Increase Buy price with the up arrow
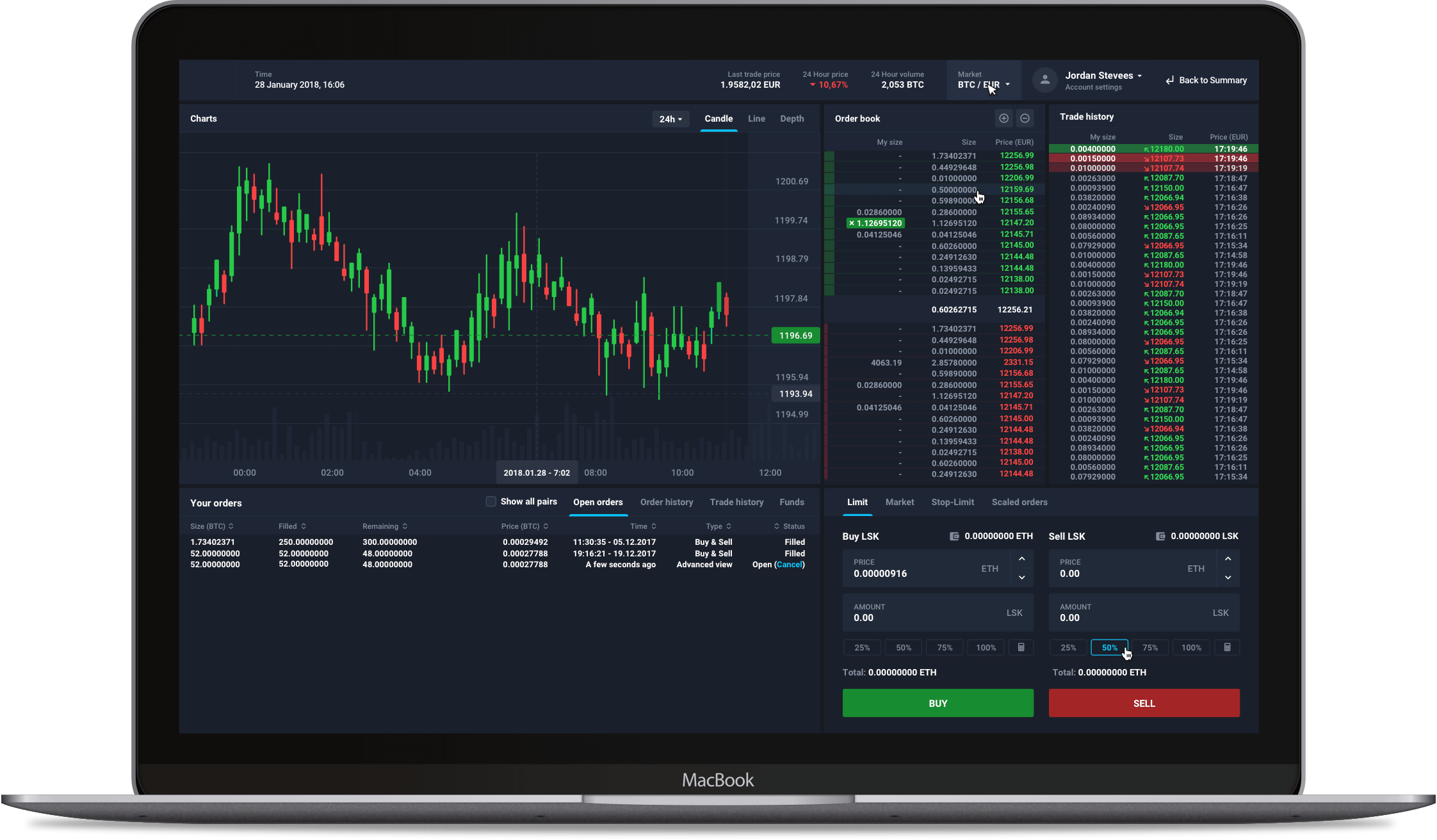Viewport: 1437px width, 840px height. (1021, 559)
